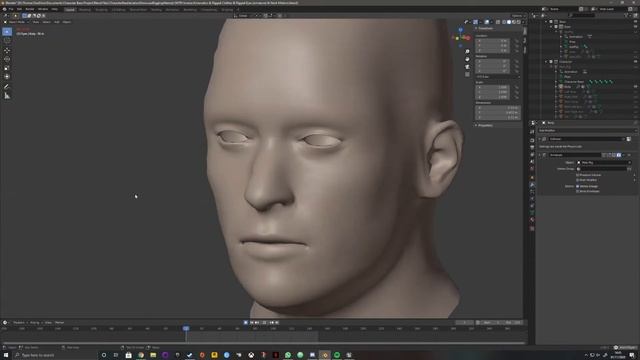Image resolution: width=640 pixels, height=360 pixels.
Task: Select the Rotate tool
Action: (x=7, y=59)
